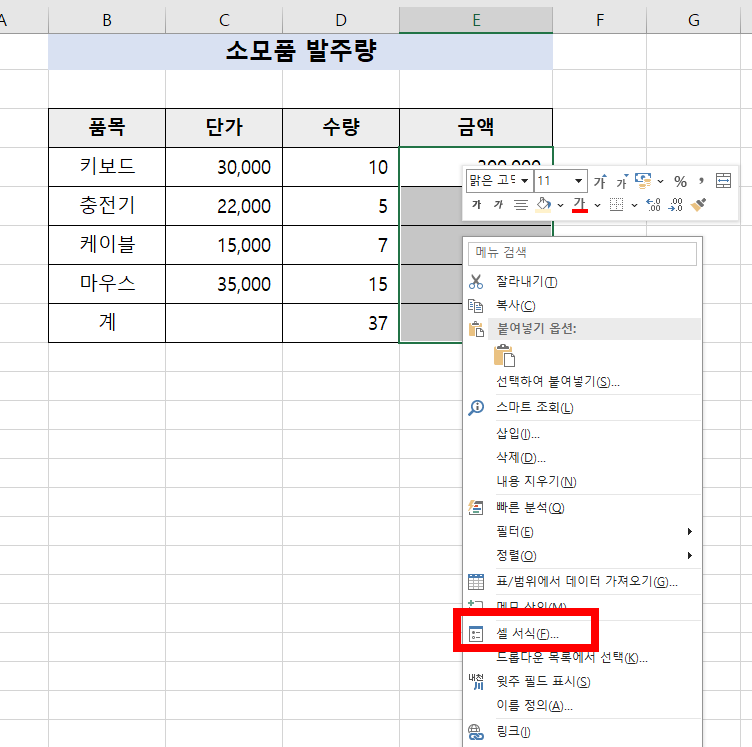Click the 품목 header cell

coord(107,128)
